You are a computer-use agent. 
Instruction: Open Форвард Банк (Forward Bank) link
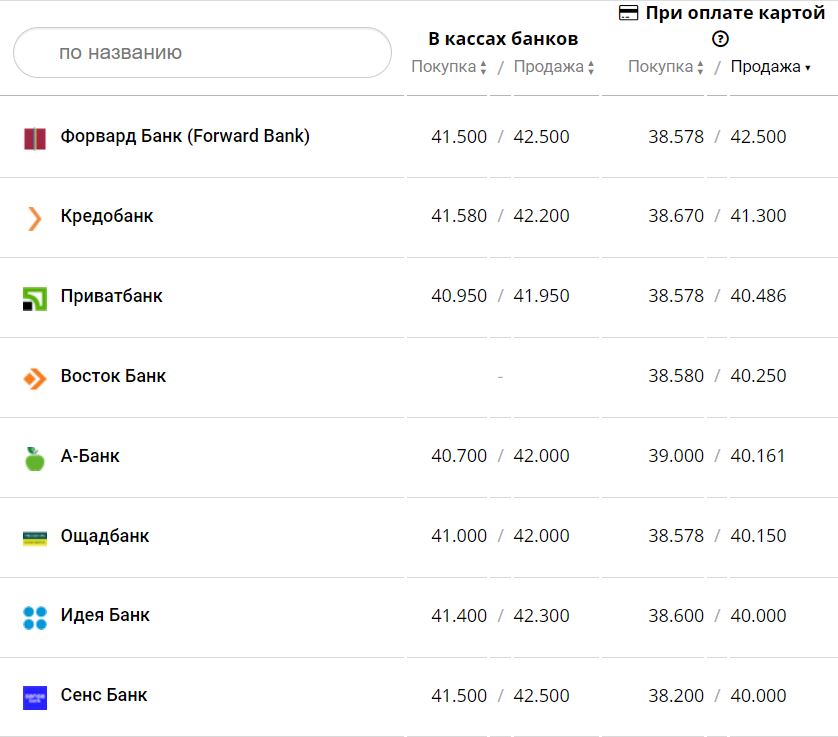pyautogui.click(x=185, y=136)
